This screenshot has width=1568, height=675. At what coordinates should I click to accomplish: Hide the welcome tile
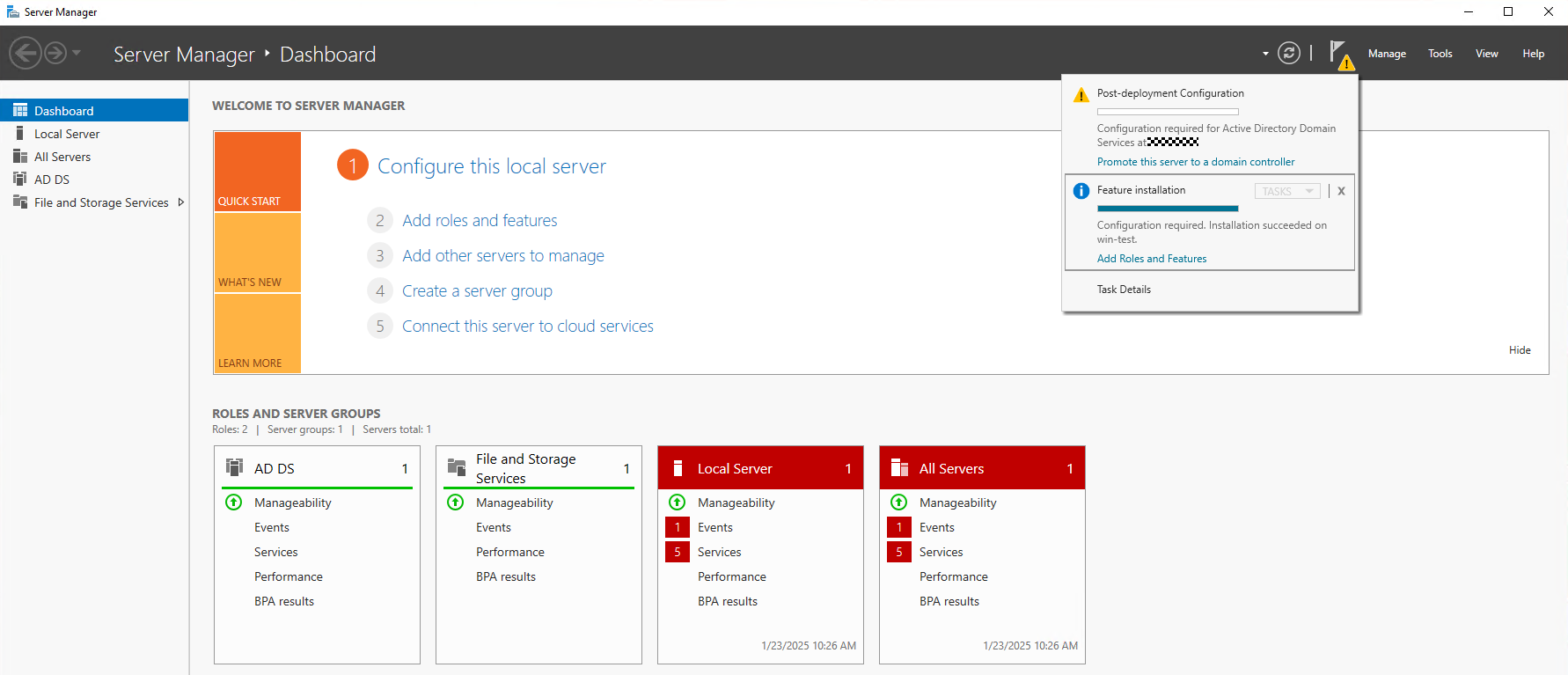[x=1520, y=350]
